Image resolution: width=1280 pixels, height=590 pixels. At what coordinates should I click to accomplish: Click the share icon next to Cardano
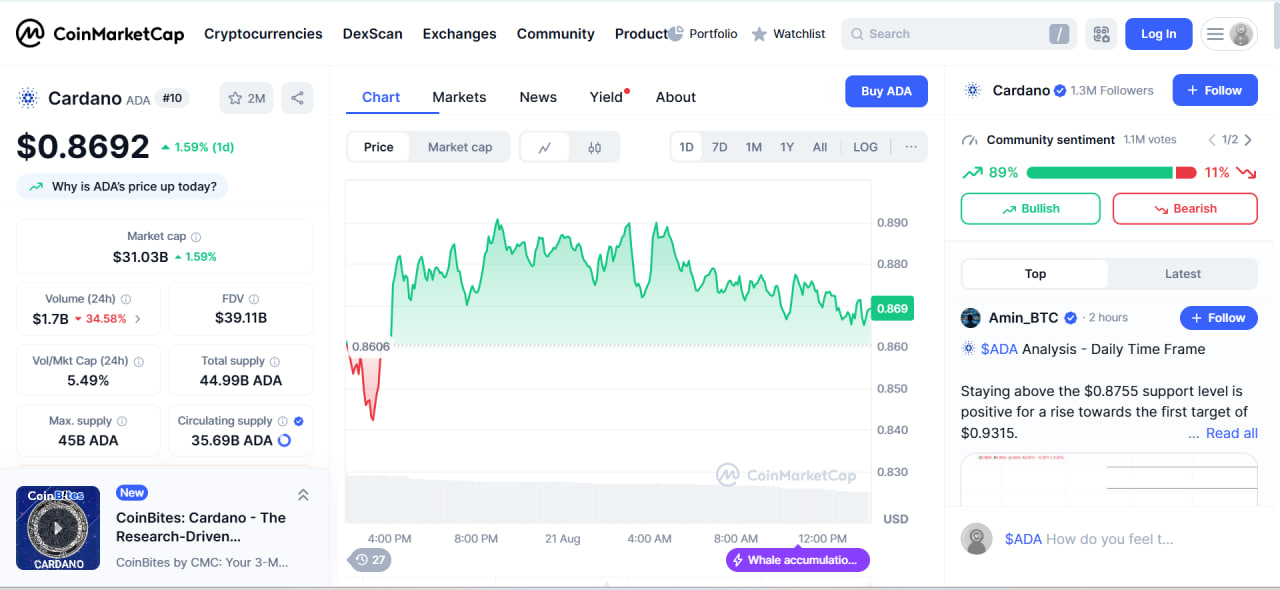297,98
